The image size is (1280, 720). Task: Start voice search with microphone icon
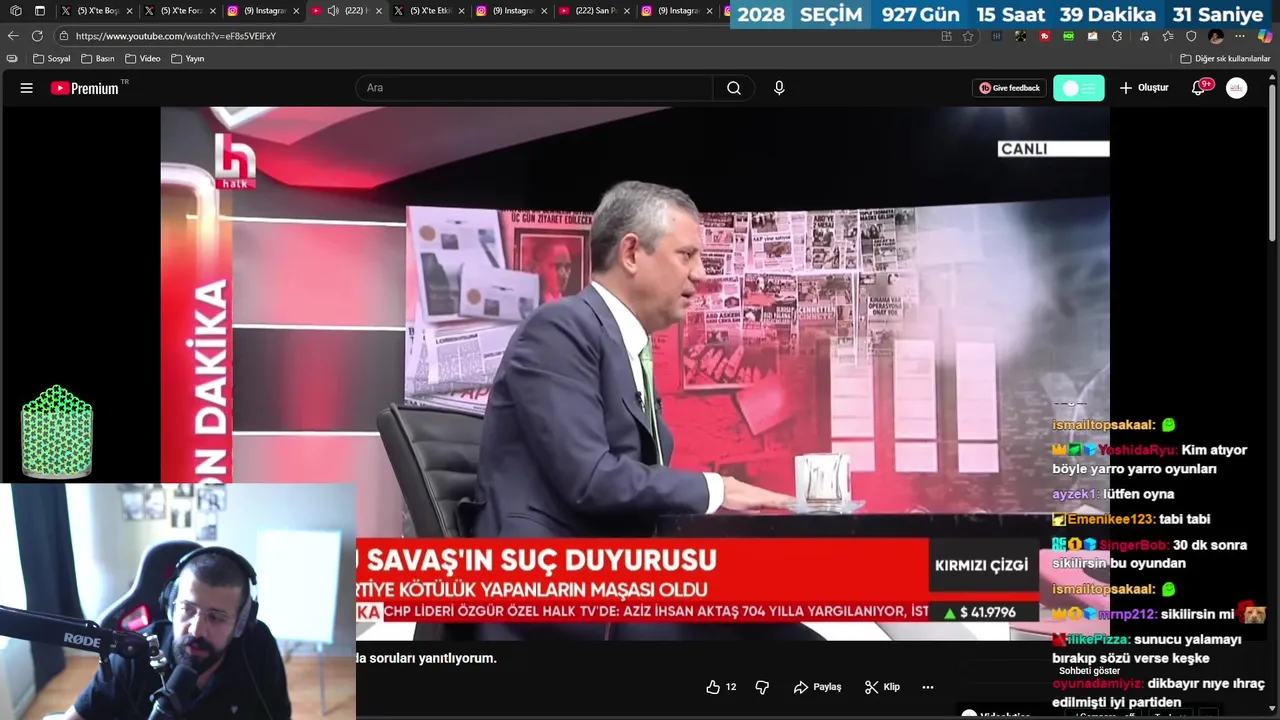click(x=779, y=88)
